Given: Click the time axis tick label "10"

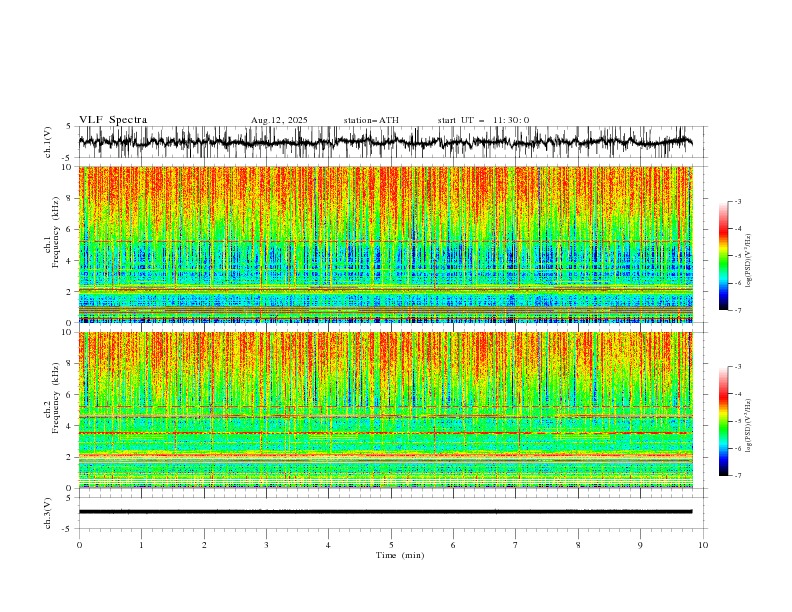Looking at the screenshot, I should (703, 545).
